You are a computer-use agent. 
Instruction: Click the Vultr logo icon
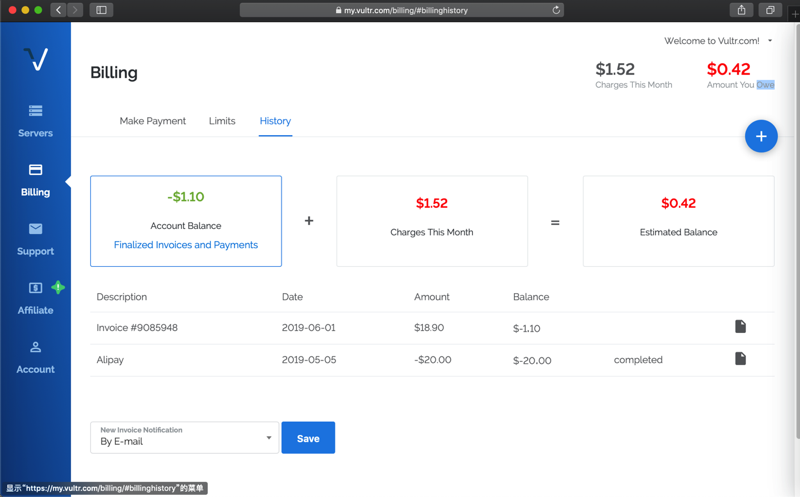click(36, 60)
